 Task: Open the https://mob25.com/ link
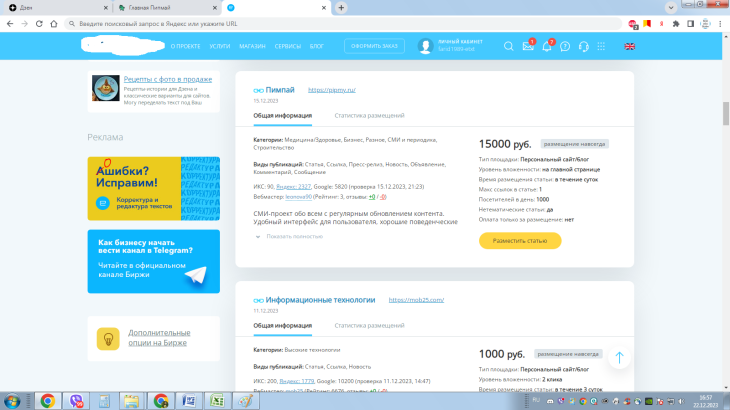pyautogui.click(x=416, y=300)
